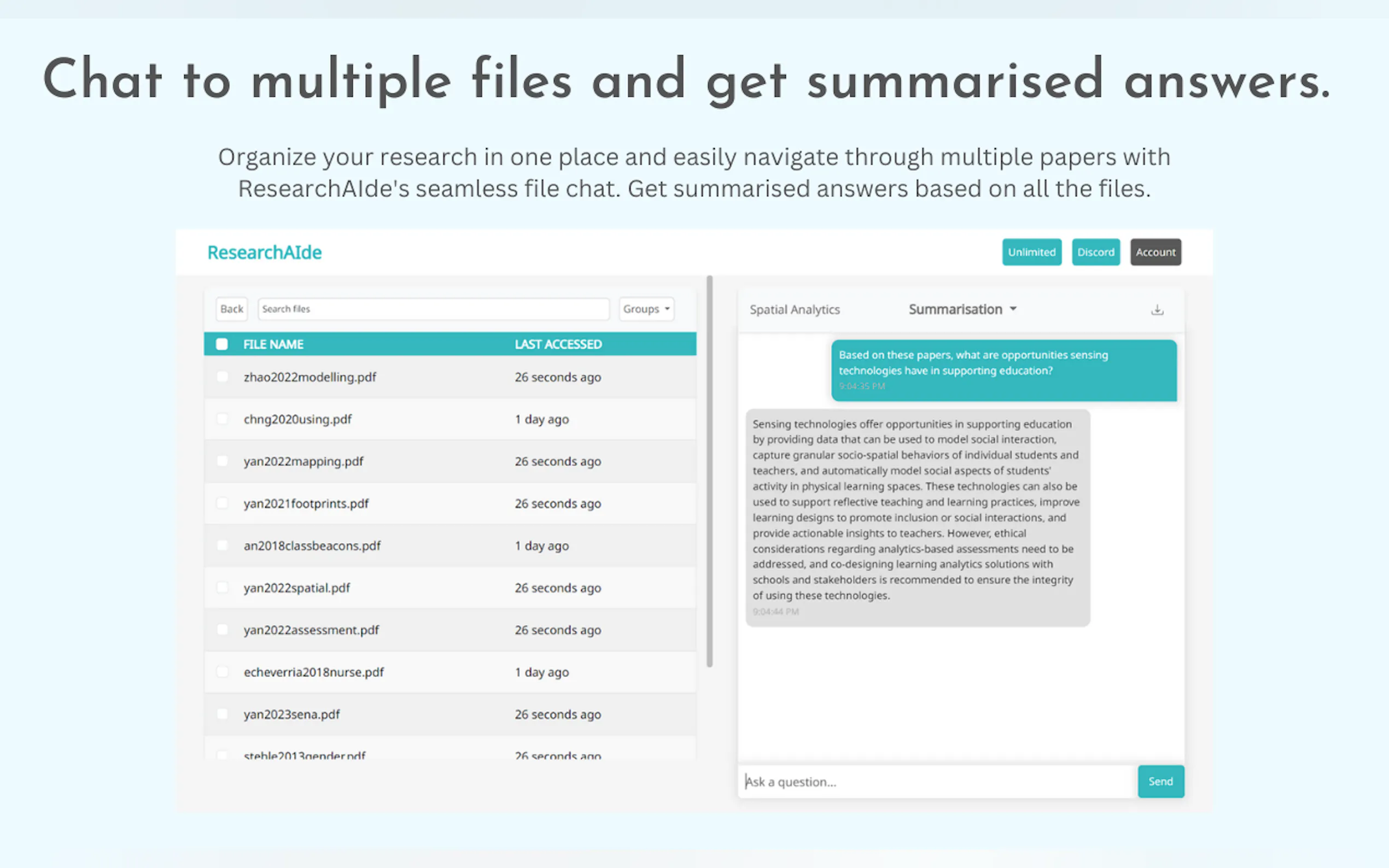The image size is (1389, 868).
Task: Open the Account menu
Action: (1155, 252)
